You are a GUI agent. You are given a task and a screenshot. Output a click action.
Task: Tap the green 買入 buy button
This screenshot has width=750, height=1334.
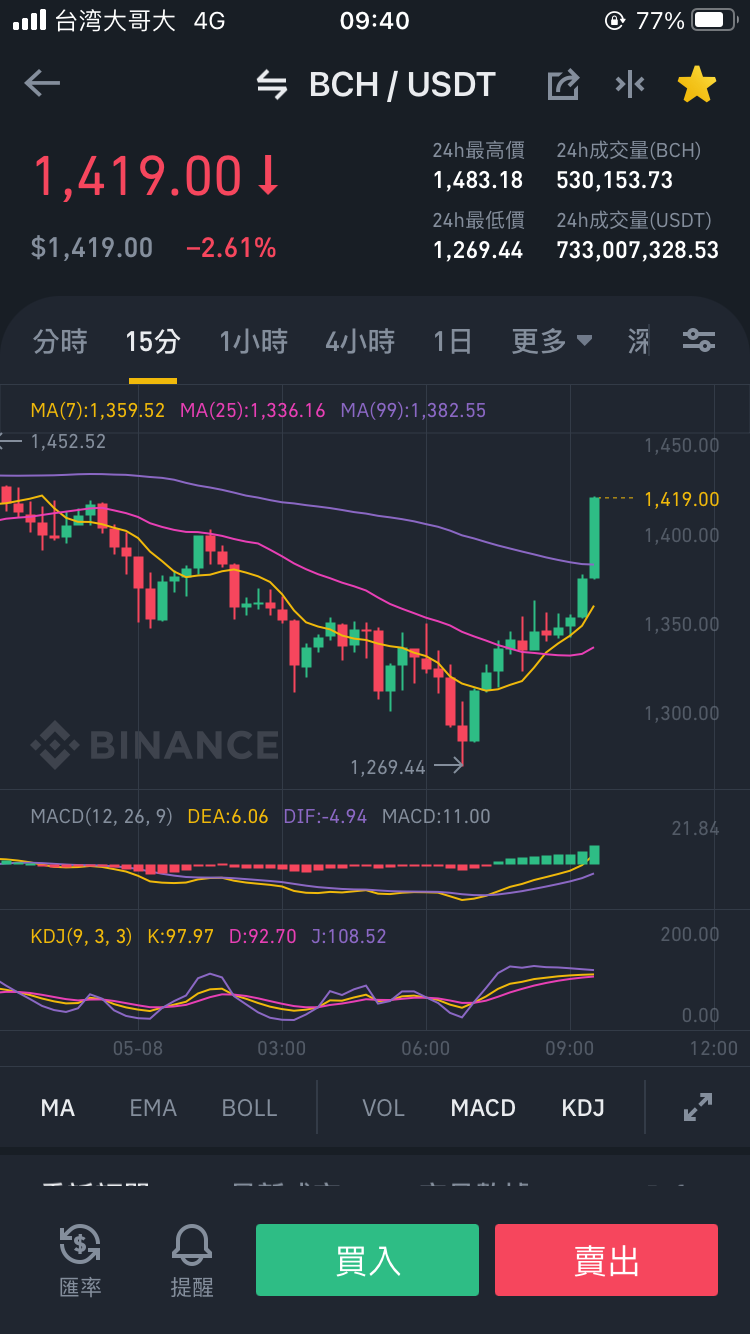367,1260
